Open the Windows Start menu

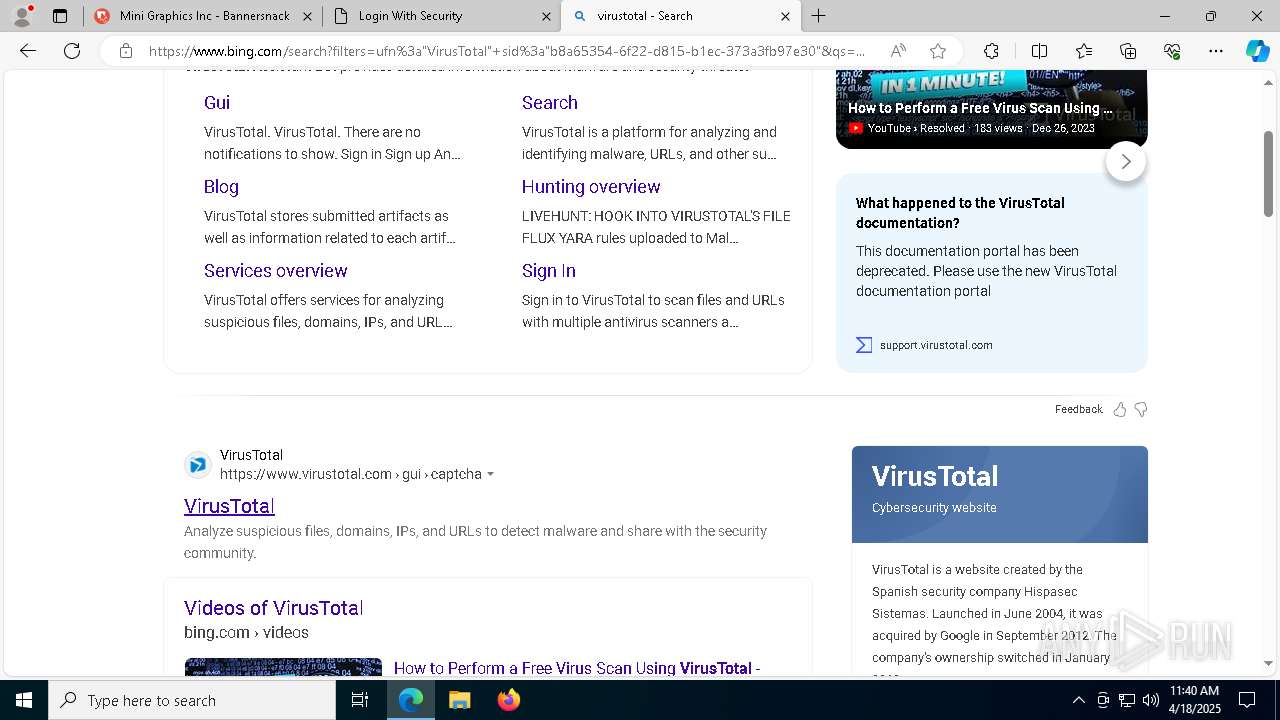24,700
